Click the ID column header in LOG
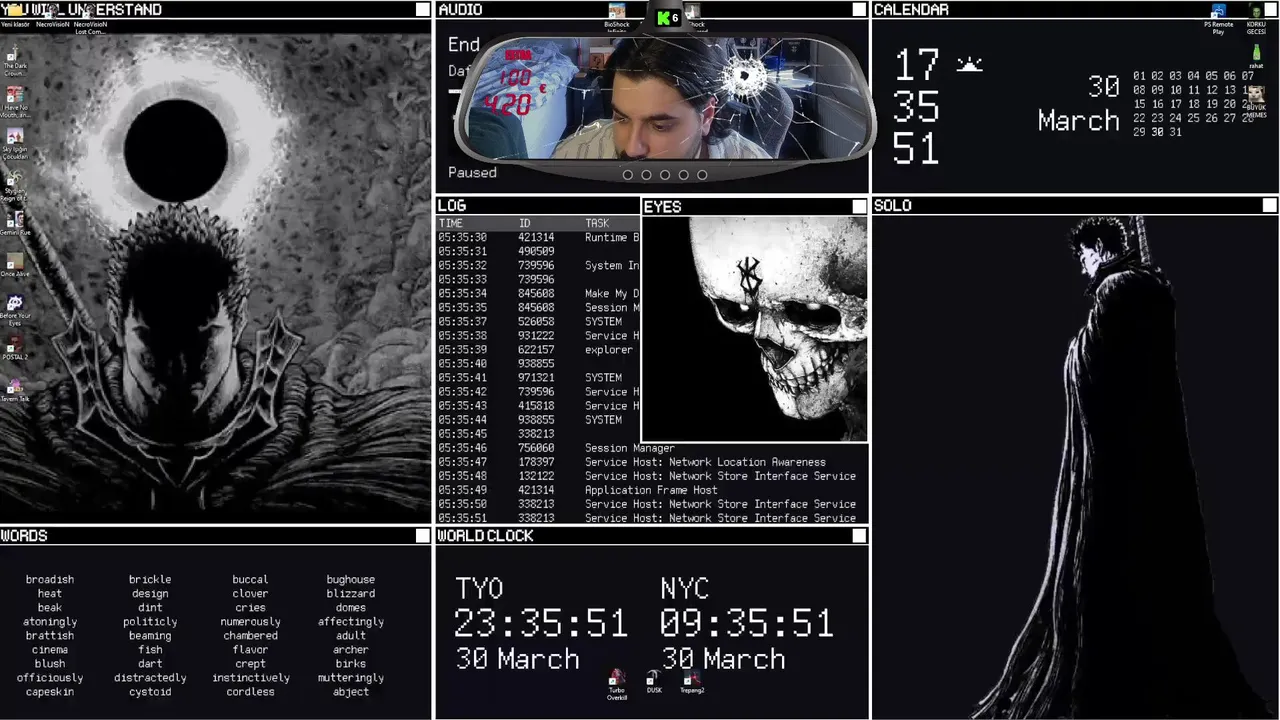Viewport: 1280px width, 720px height. point(524,223)
